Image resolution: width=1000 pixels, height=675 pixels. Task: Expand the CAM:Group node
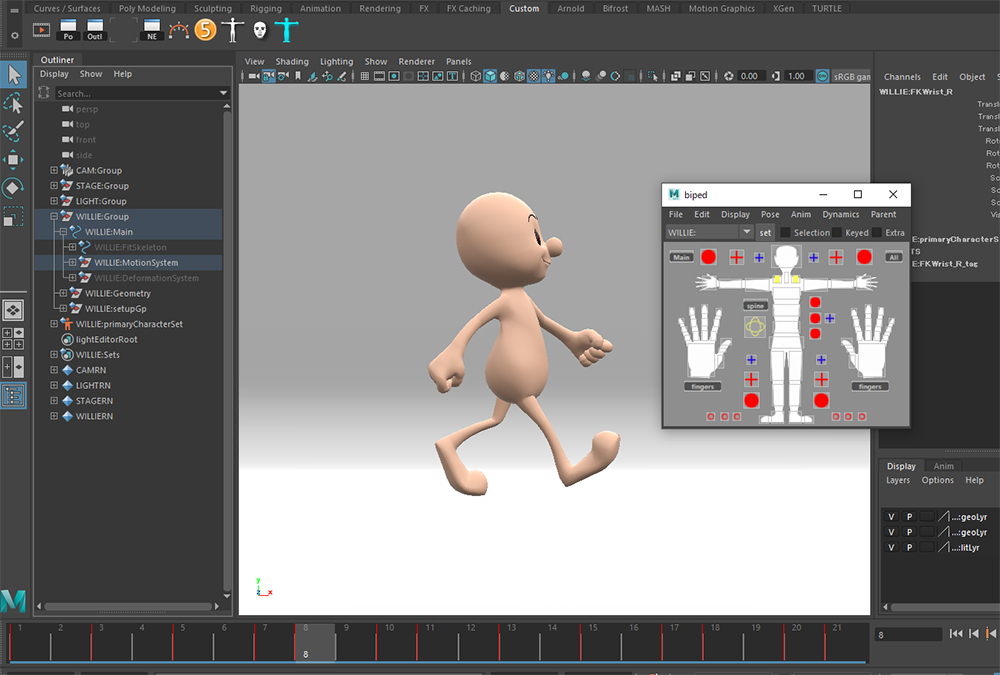(x=54, y=171)
